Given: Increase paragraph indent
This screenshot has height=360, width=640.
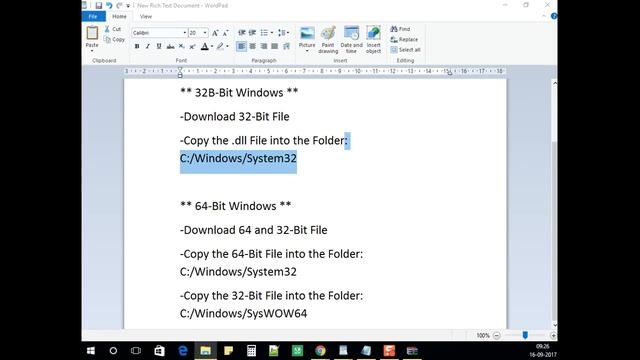Looking at the screenshot, I should click(x=253, y=33).
